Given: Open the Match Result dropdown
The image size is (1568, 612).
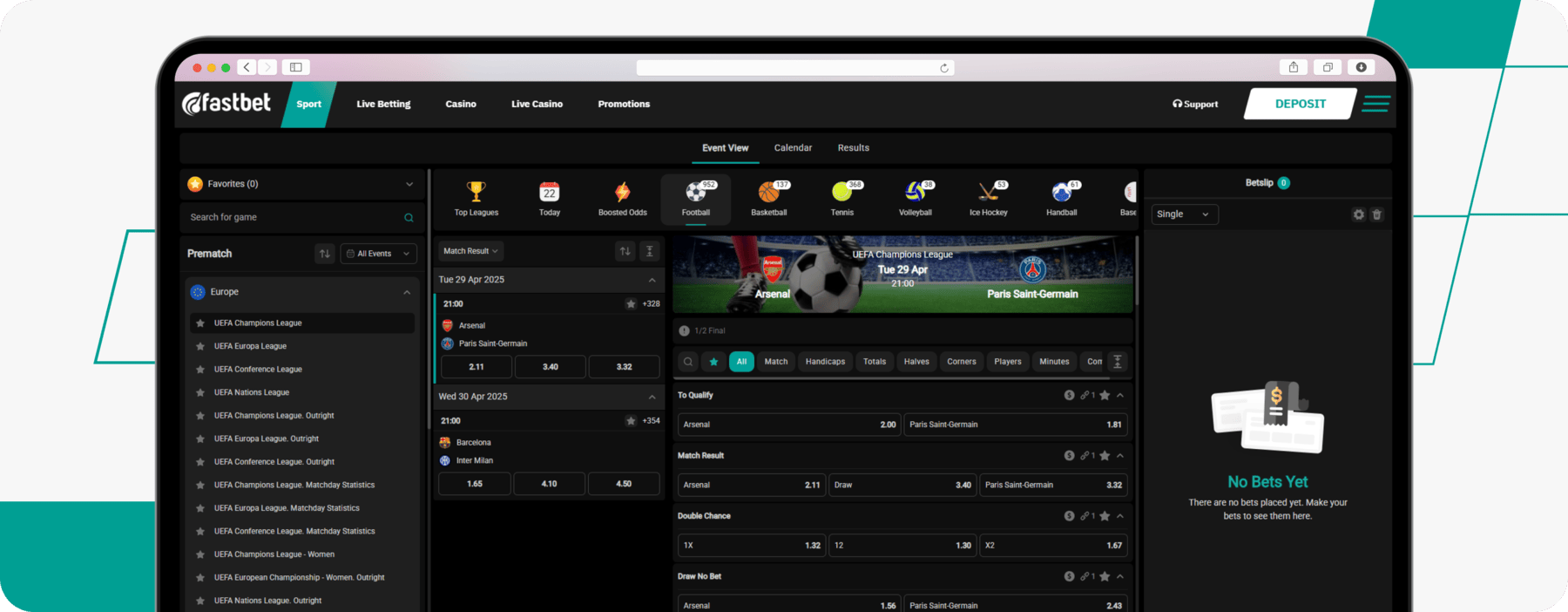Looking at the screenshot, I should click(x=470, y=251).
